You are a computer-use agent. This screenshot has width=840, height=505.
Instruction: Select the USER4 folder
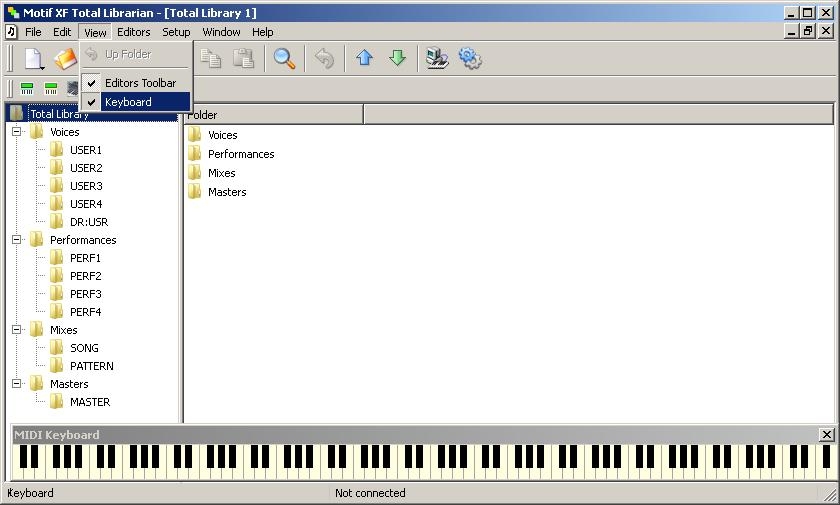click(x=86, y=204)
